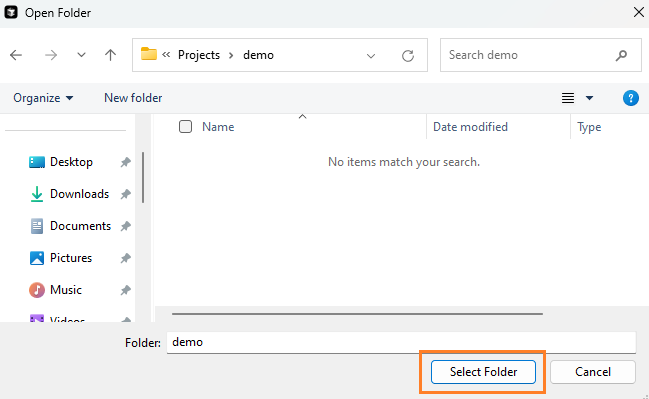
Task: Click the pin icon beside Downloads
Action: [x=125, y=194]
